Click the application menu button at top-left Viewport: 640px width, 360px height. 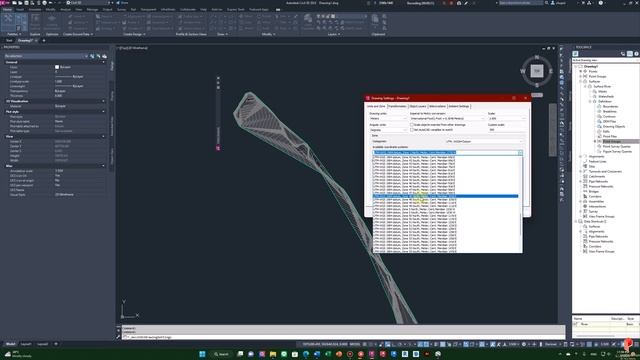(5, 3)
